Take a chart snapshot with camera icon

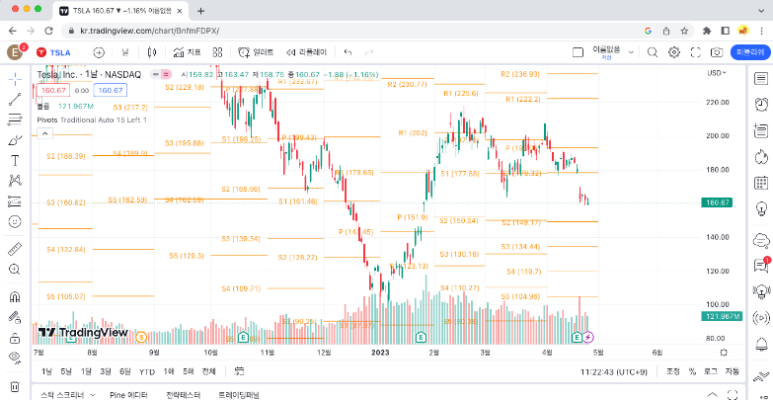(x=717, y=52)
